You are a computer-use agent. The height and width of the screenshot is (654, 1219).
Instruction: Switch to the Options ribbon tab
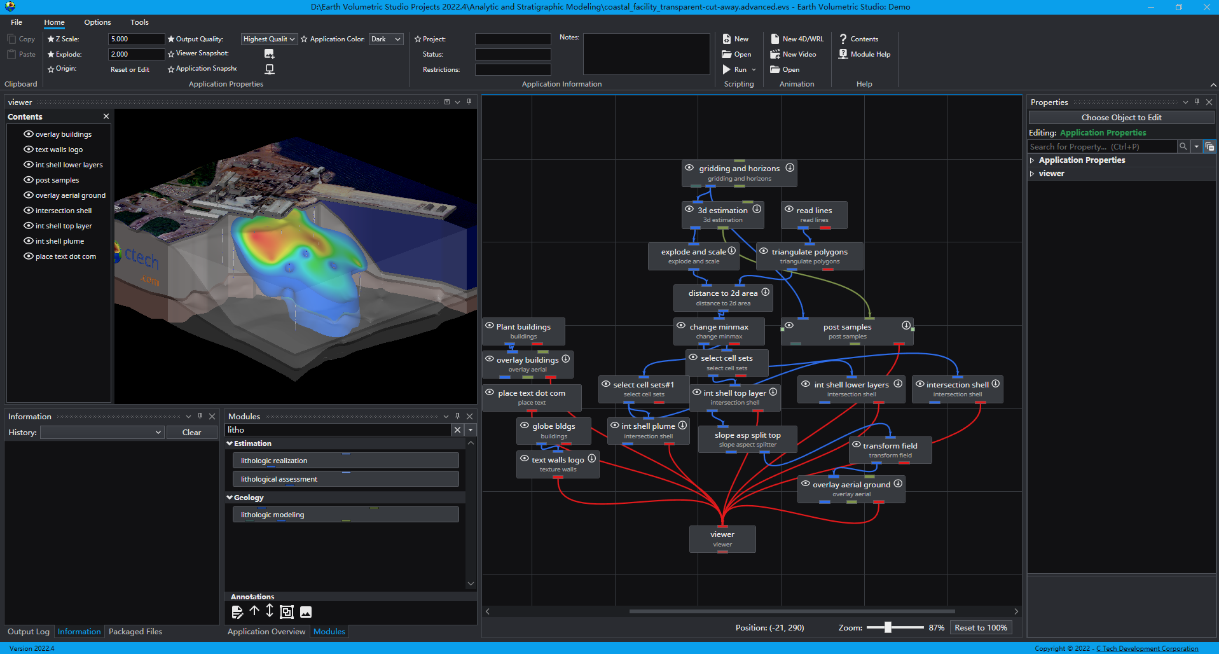pyautogui.click(x=97, y=22)
